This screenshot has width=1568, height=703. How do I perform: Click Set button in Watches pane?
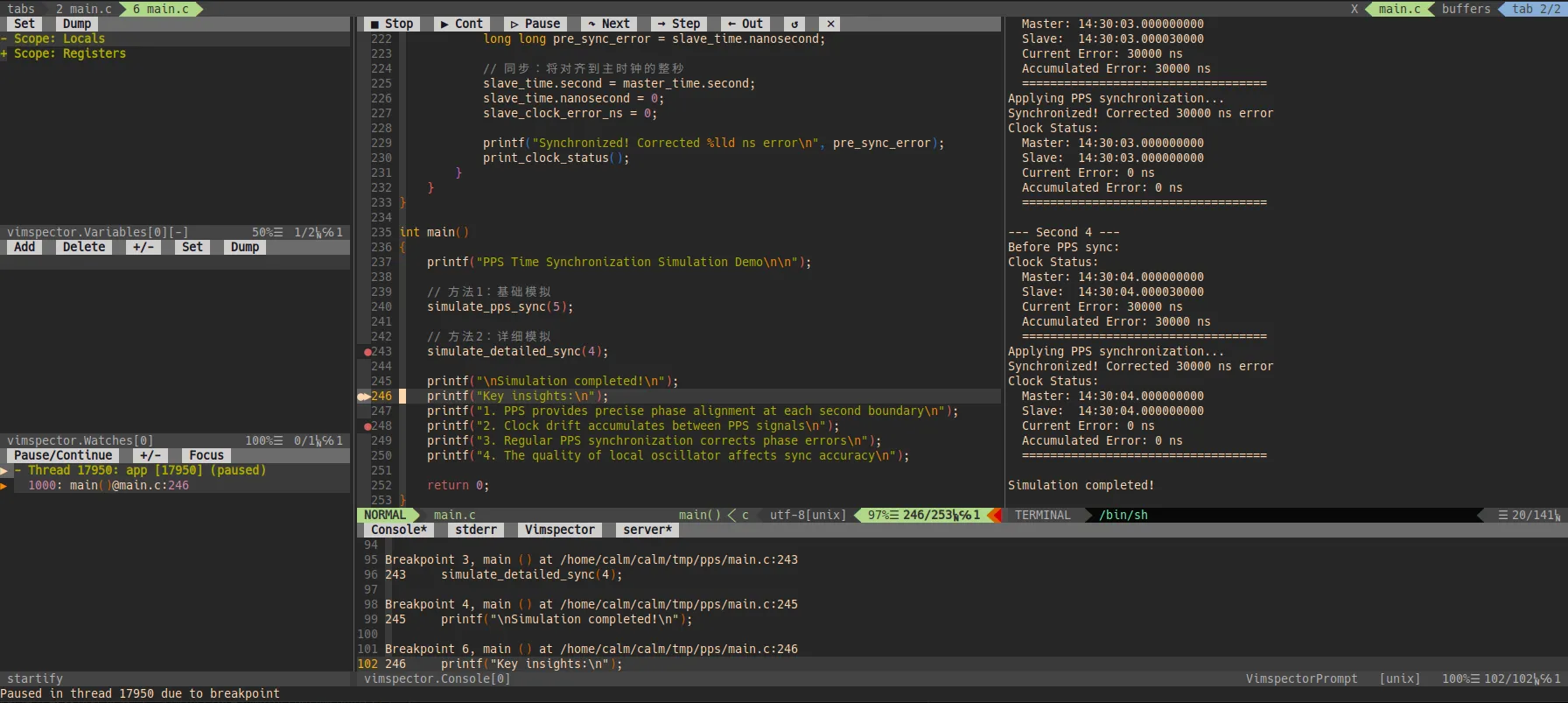coord(192,247)
